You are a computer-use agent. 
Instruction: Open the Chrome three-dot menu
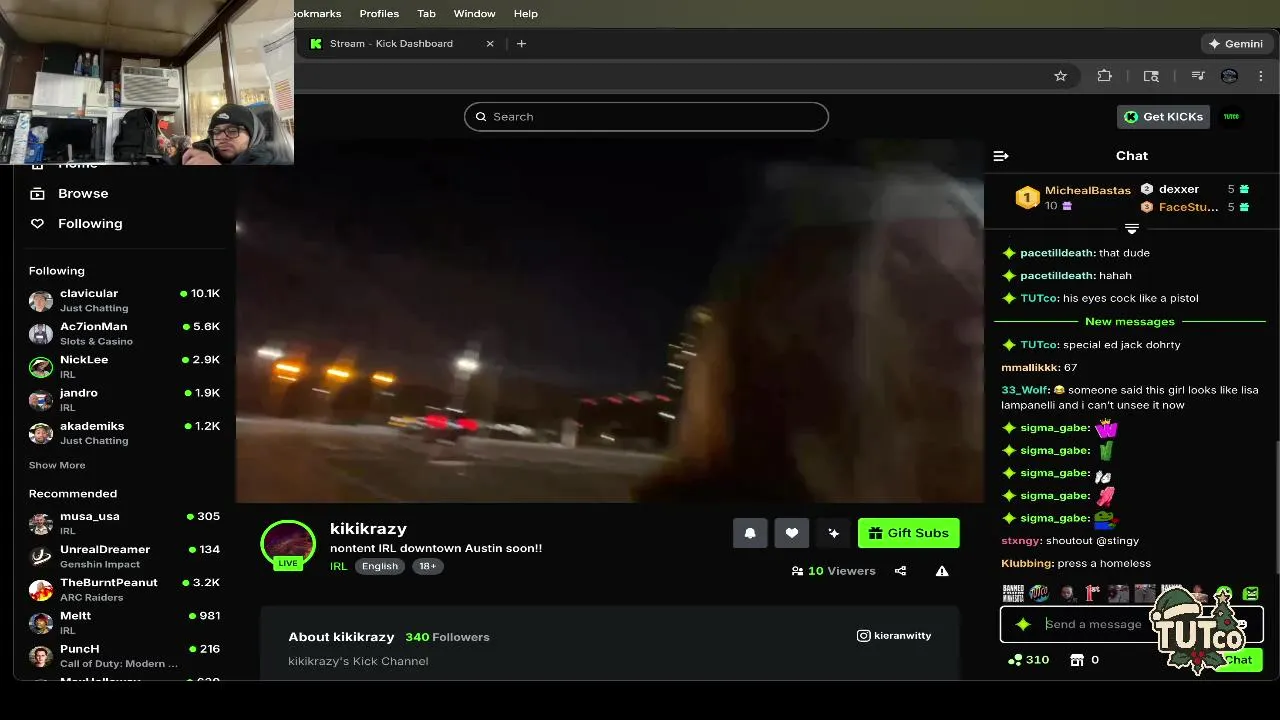pyautogui.click(x=1261, y=76)
